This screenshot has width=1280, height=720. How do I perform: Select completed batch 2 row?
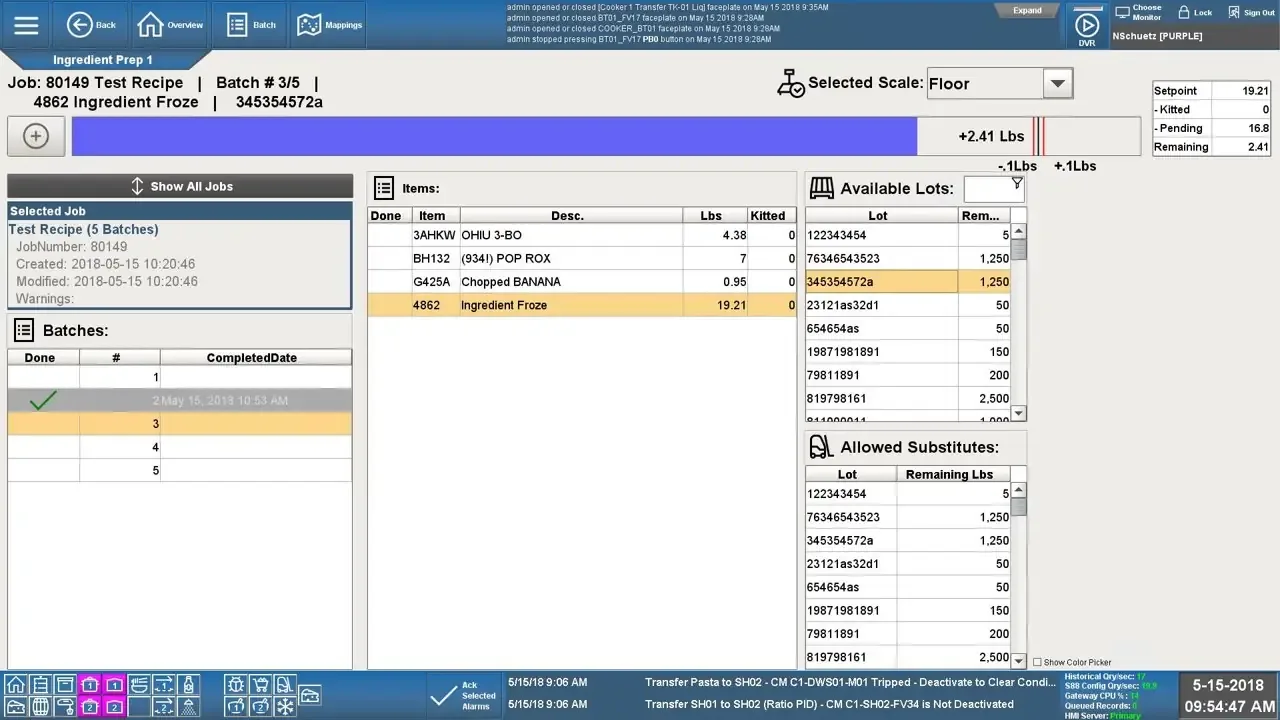pos(180,400)
